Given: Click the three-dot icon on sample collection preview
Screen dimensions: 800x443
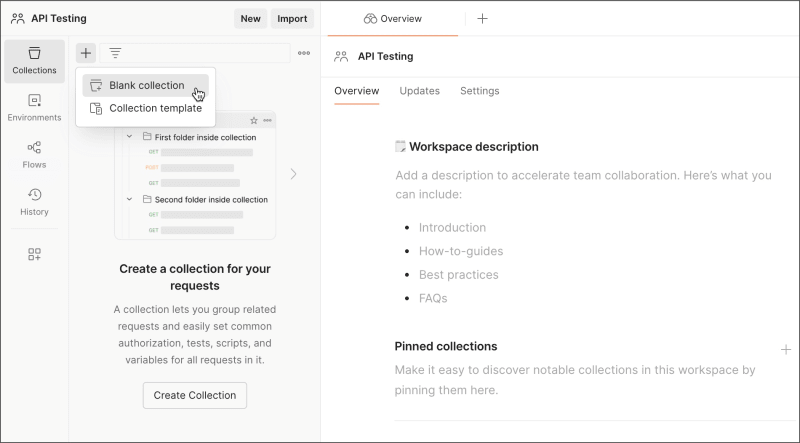Looking at the screenshot, I should [267, 120].
